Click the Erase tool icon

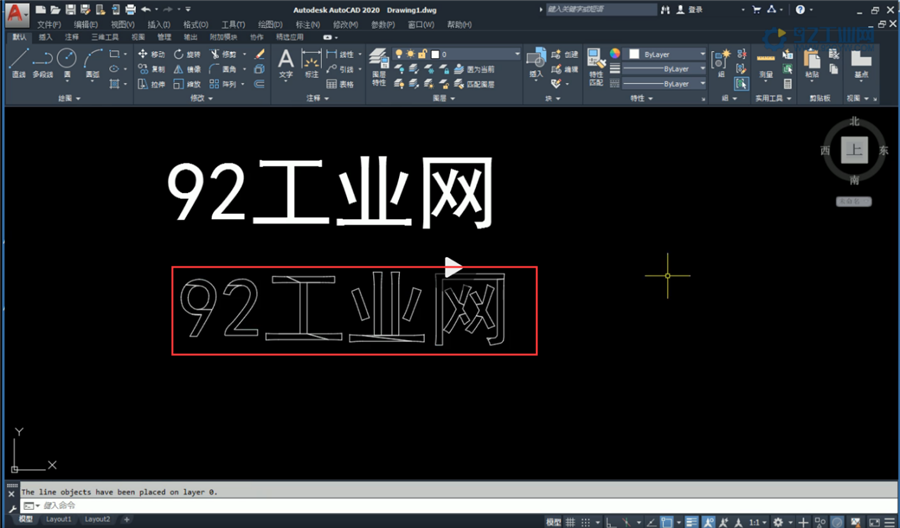tap(259, 54)
